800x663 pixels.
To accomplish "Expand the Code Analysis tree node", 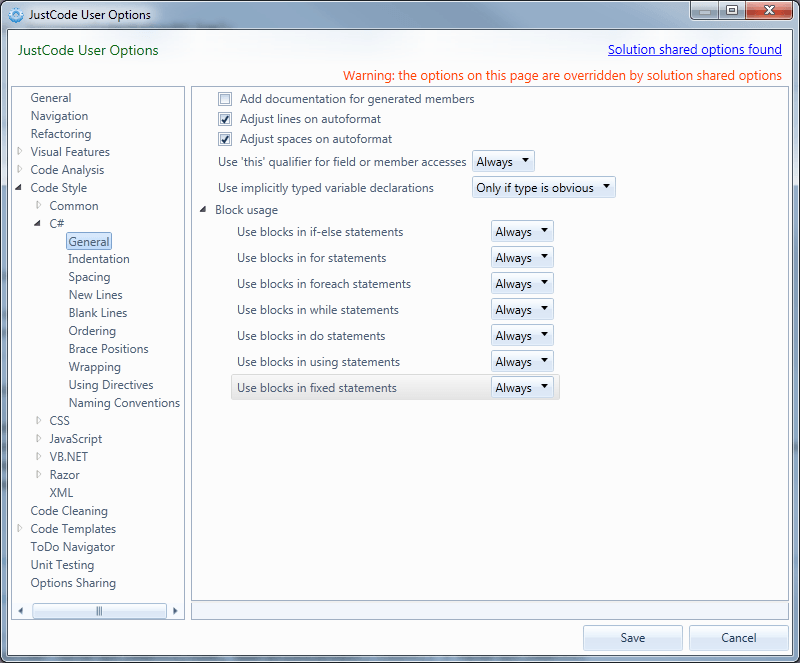I will [x=20, y=169].
